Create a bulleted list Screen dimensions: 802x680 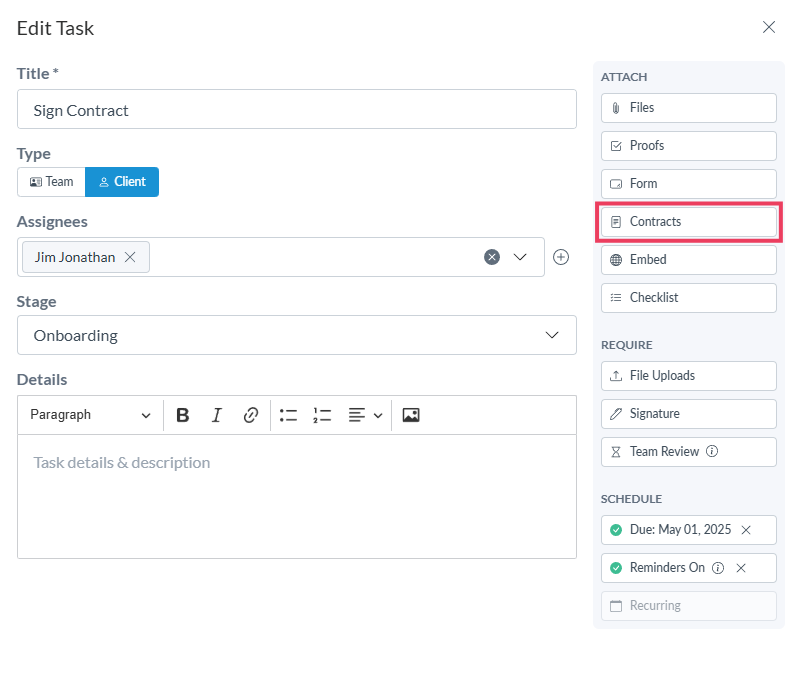pyautogui.click(x=288, y=415)
